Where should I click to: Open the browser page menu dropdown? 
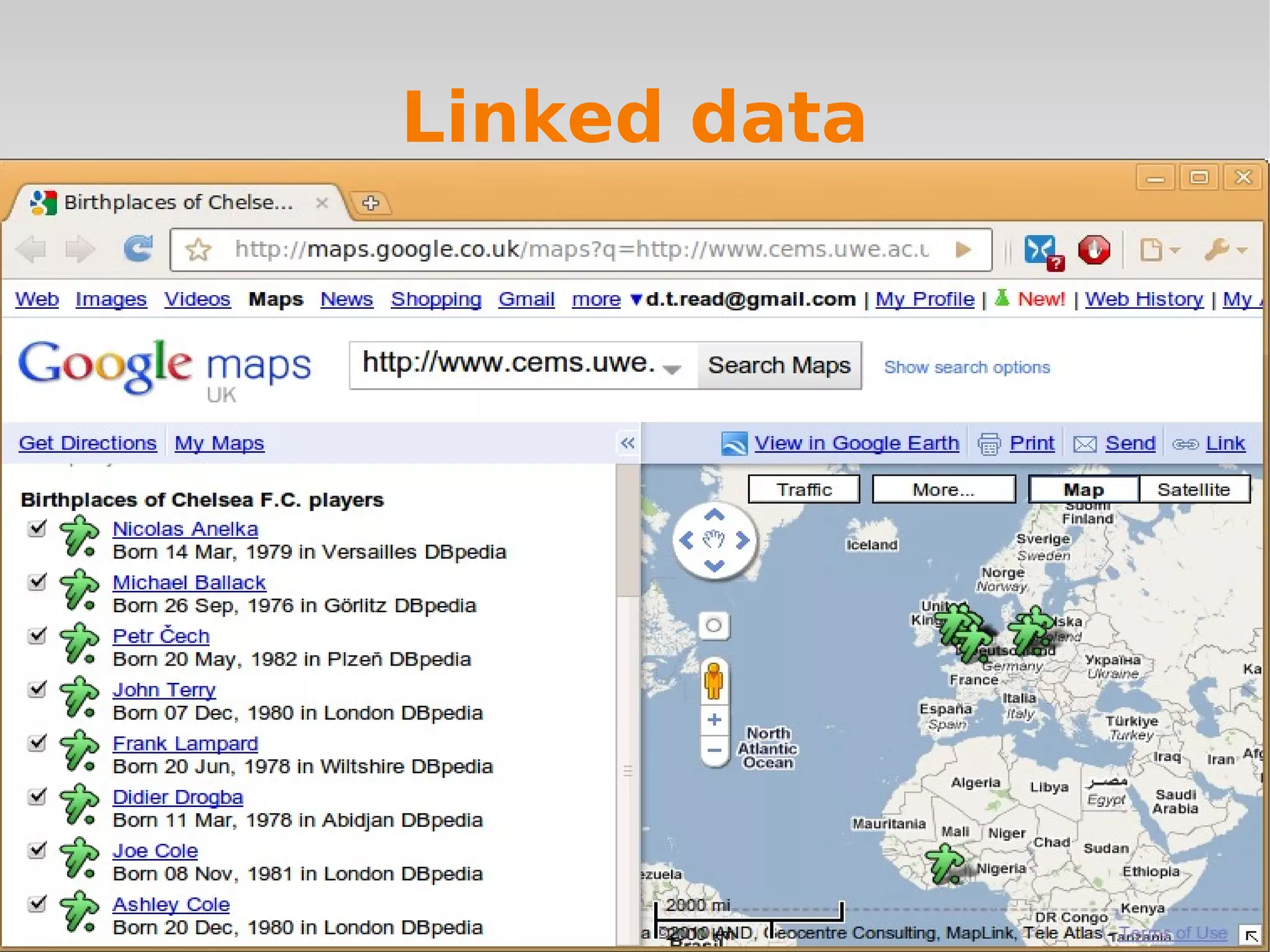pyautogui.click(x=1160, y=250)
